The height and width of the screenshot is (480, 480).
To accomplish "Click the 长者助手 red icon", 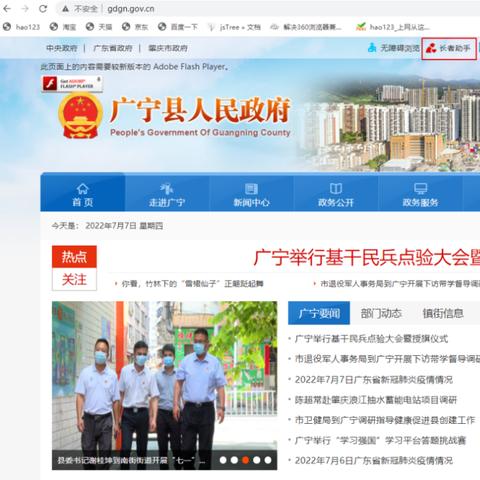I will [431, 48].
